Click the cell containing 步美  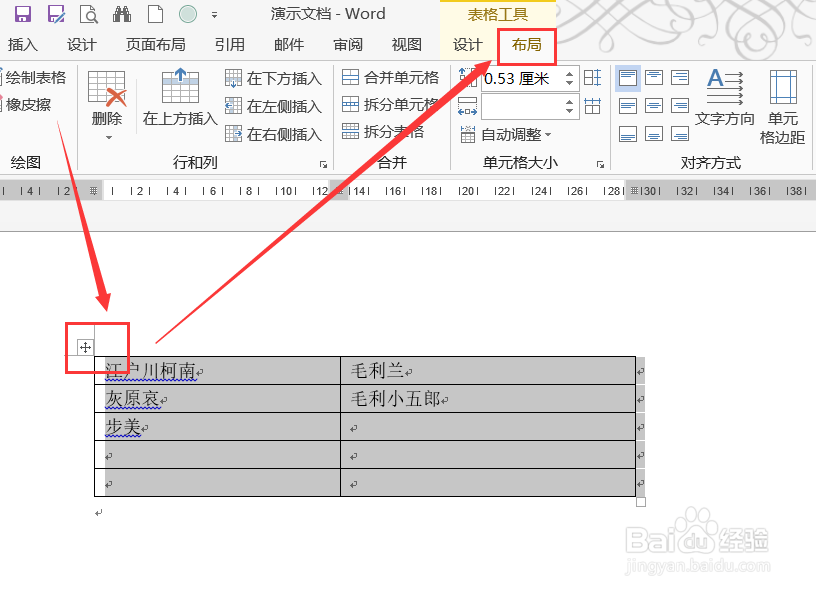click(218, 427)
